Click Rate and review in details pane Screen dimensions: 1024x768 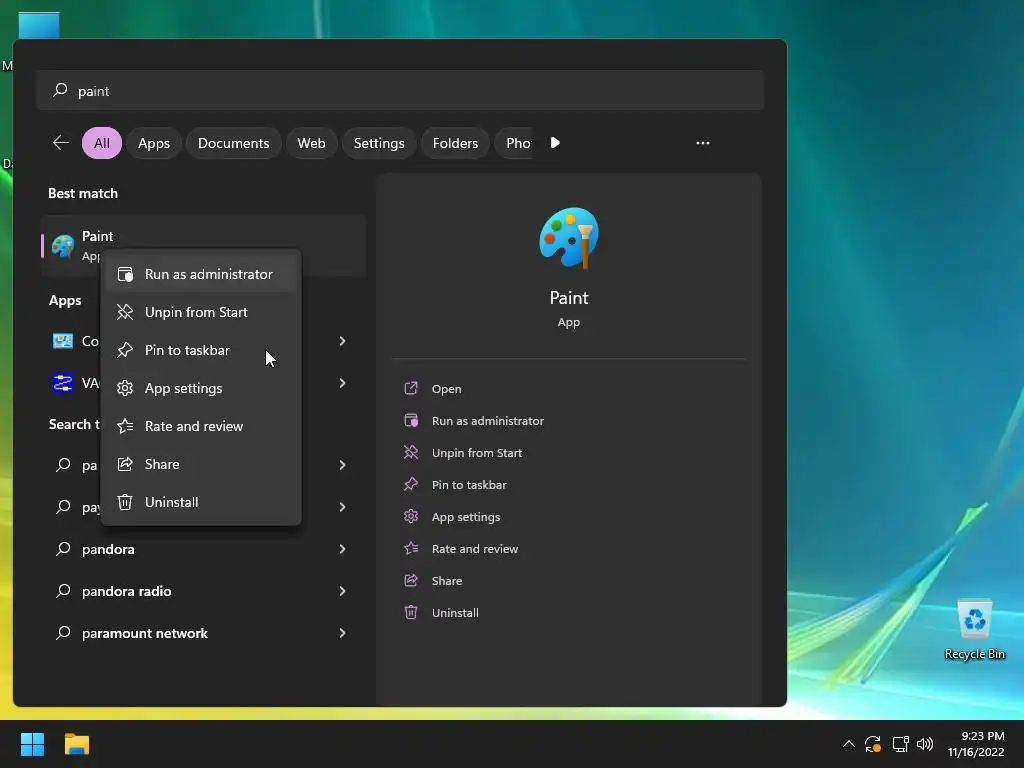(x=475, y=549)
